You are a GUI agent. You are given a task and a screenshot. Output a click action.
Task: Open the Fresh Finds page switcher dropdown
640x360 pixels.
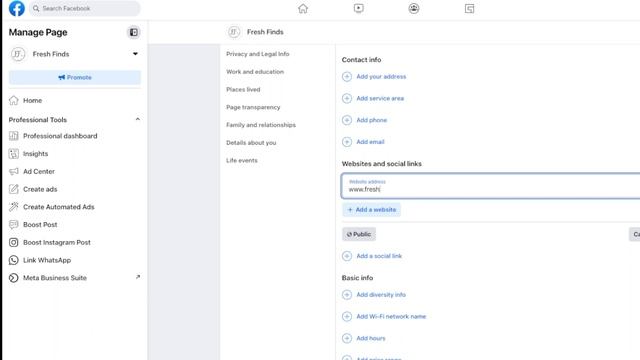[135, 54]
